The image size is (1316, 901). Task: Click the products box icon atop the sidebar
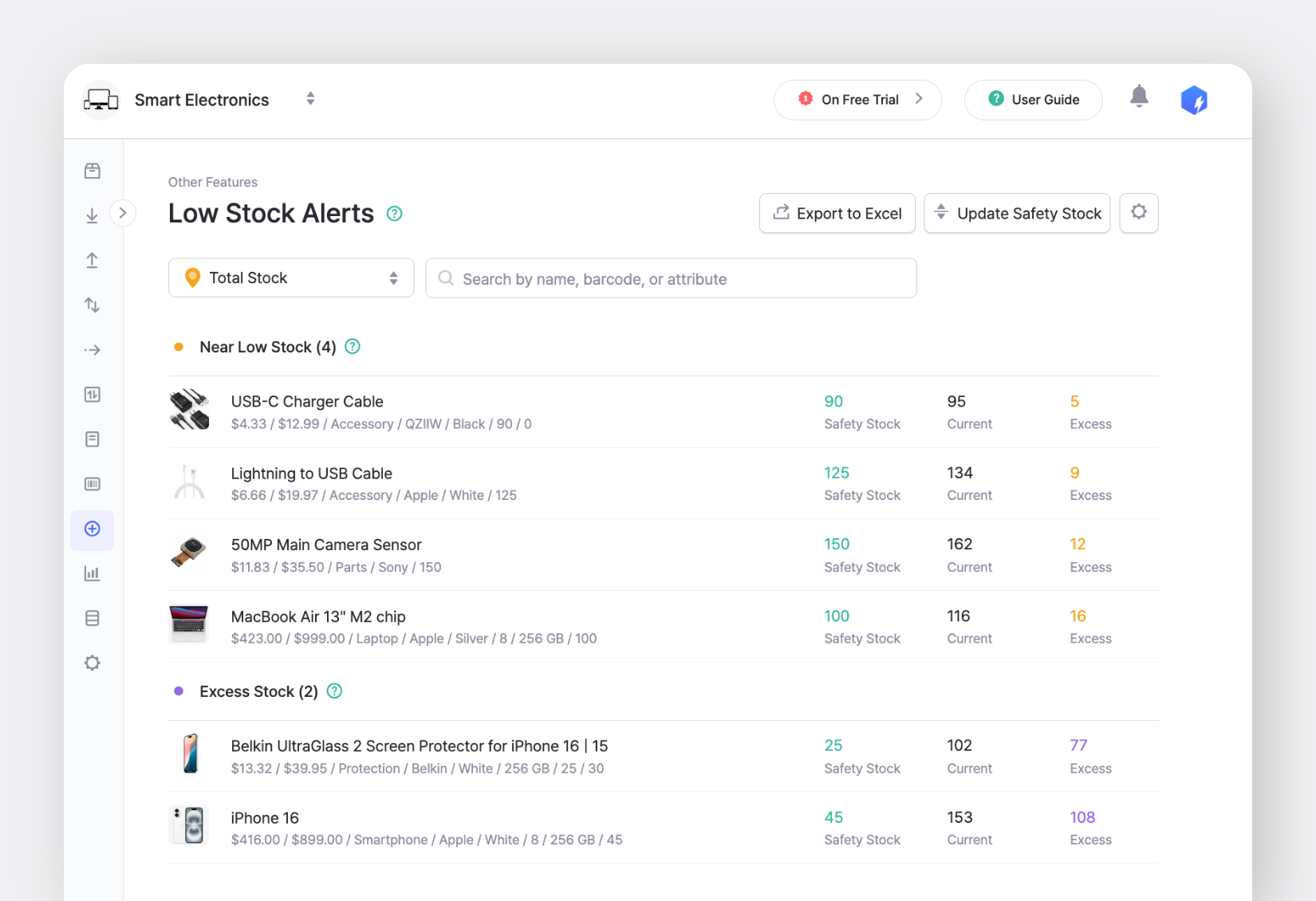[93, 170]
